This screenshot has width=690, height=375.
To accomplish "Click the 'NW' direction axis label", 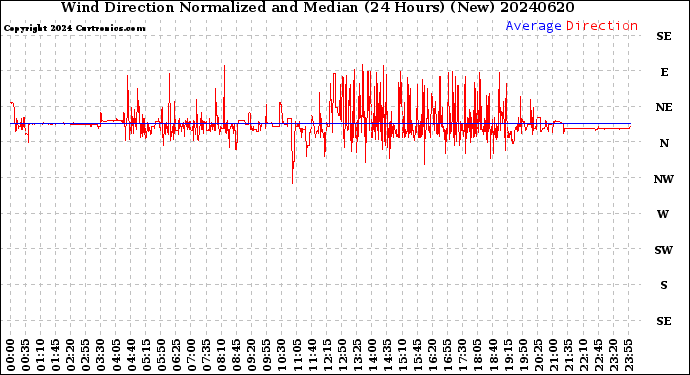I will pos(664,179).
